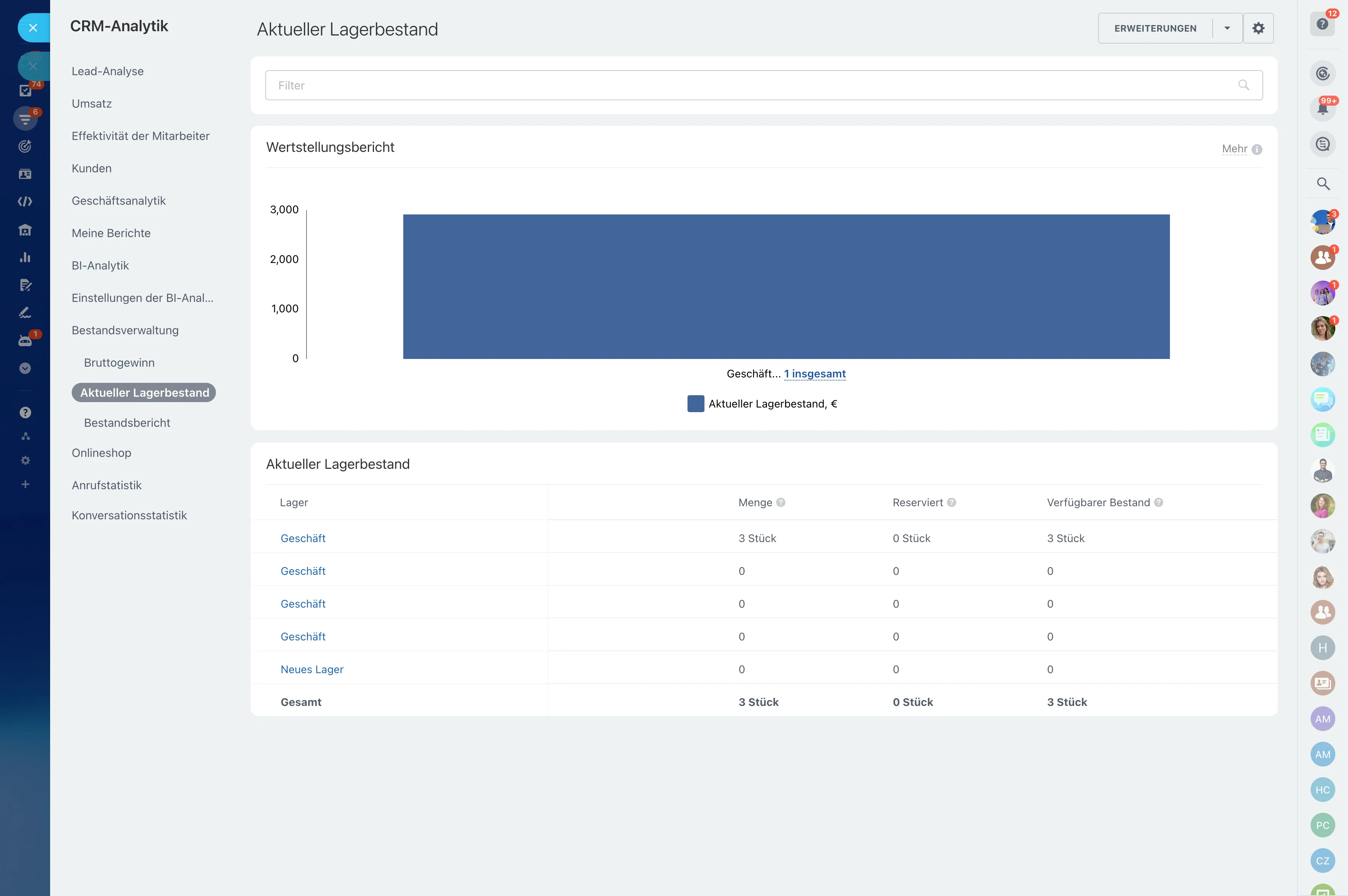Click the Neues Lager link

tap(312, 669)
